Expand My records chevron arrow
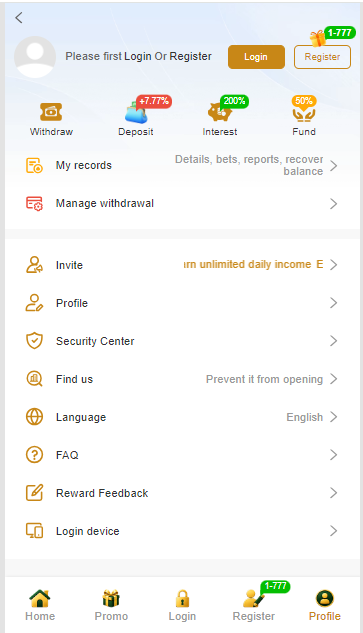Viewport: 363px width, 633px height. tap(334, 166)
